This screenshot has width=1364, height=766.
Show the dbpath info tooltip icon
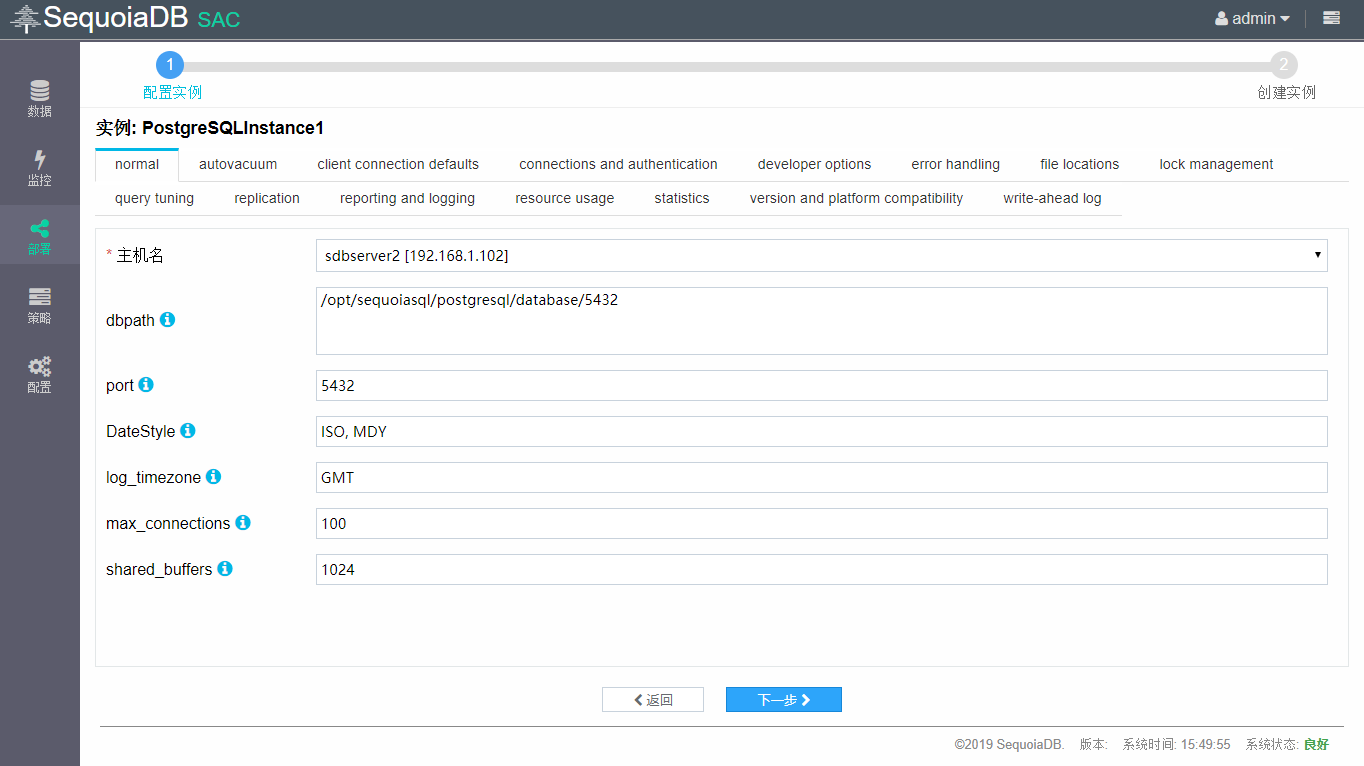coord(167,320)
